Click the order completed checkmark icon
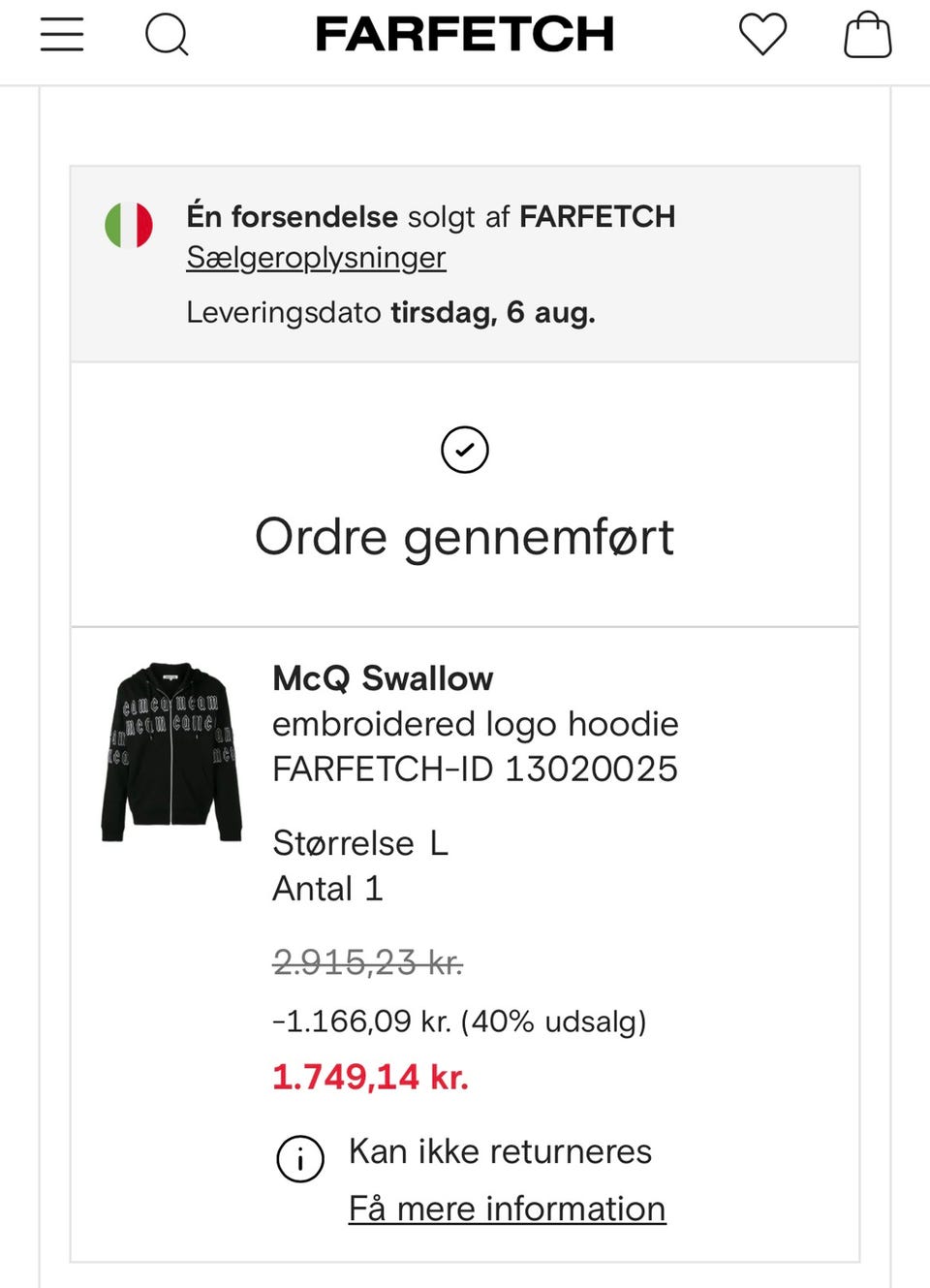 pyautogui.click(x=465, y=450)
